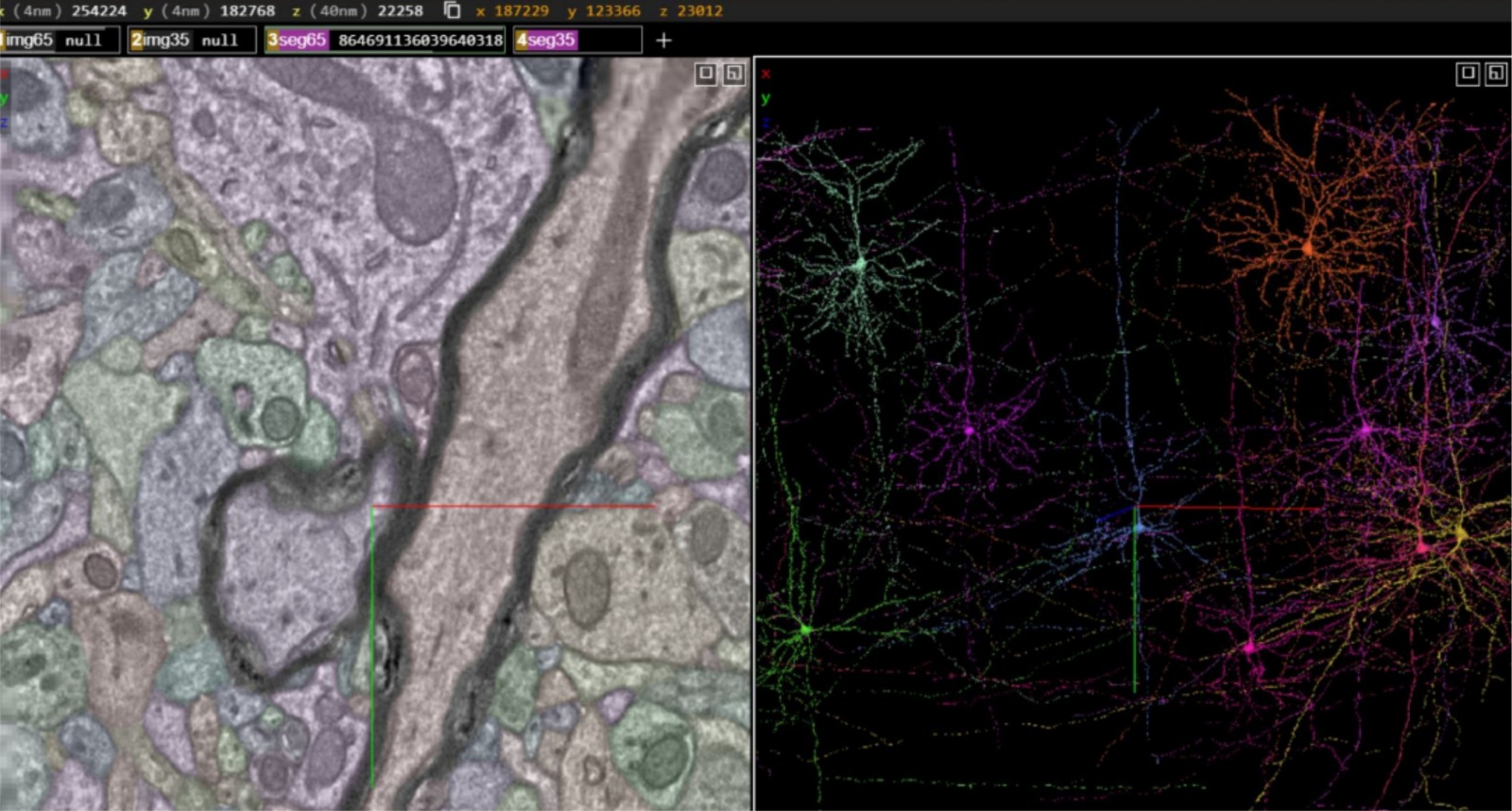Viewport: 1512px width, 811px height.
Task: Select the orange neuron soma in 3D view
Action: click(1308, 249)
